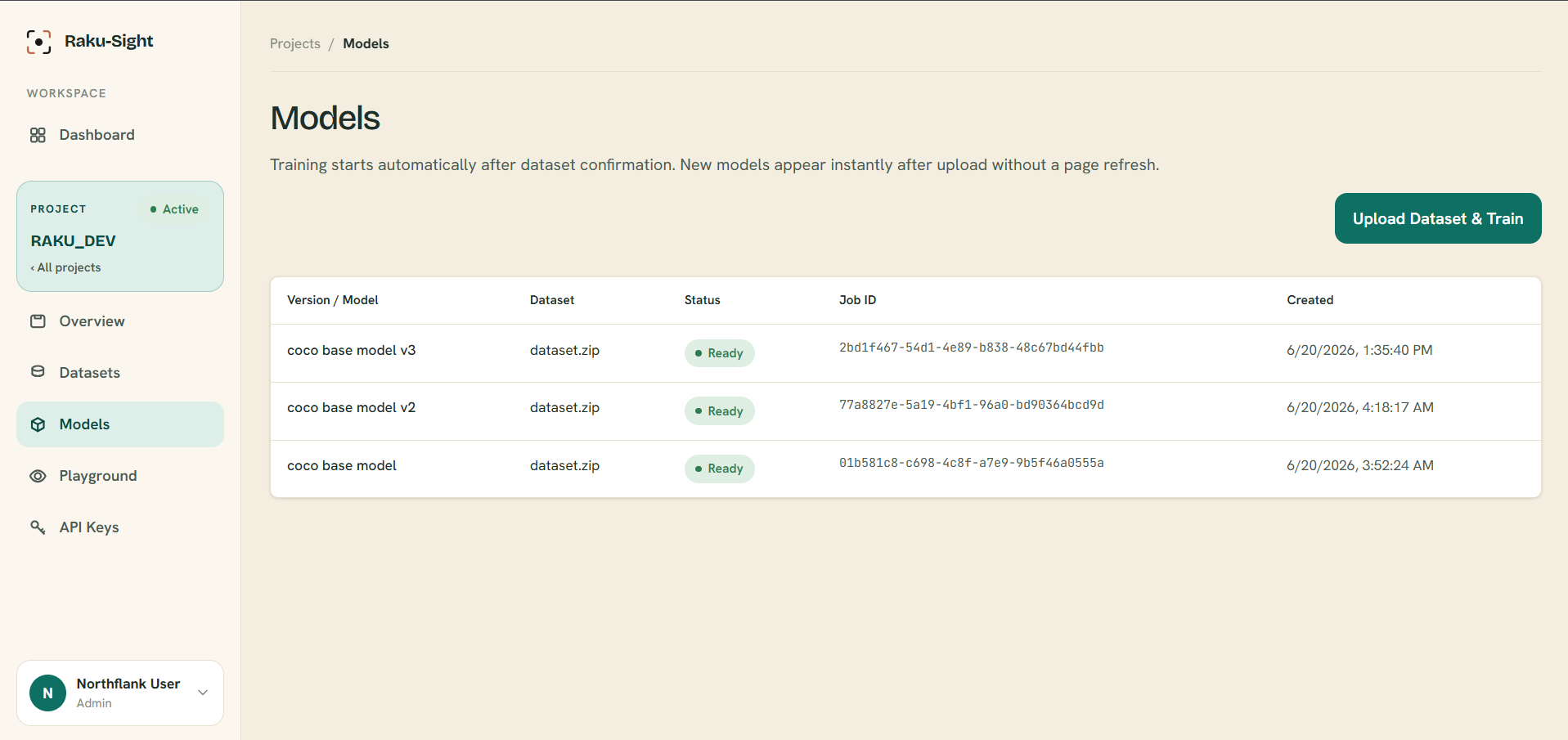
Task: Click Projects breadcrumb link
Action: pyautogui.click(x=295, y=43)
